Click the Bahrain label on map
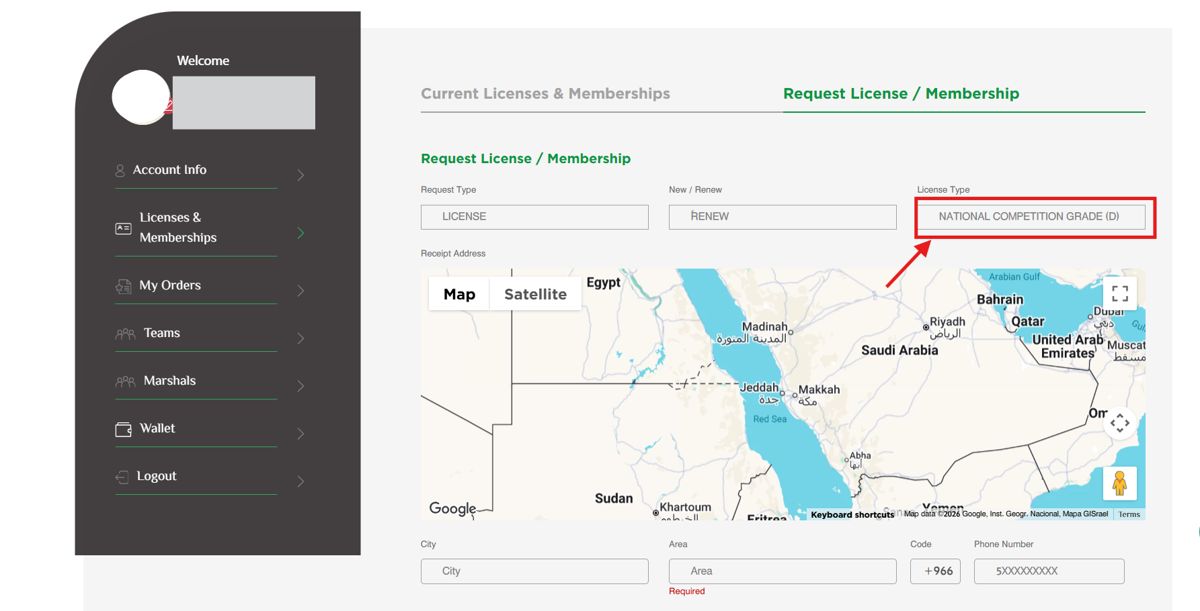 (1000, 300)
